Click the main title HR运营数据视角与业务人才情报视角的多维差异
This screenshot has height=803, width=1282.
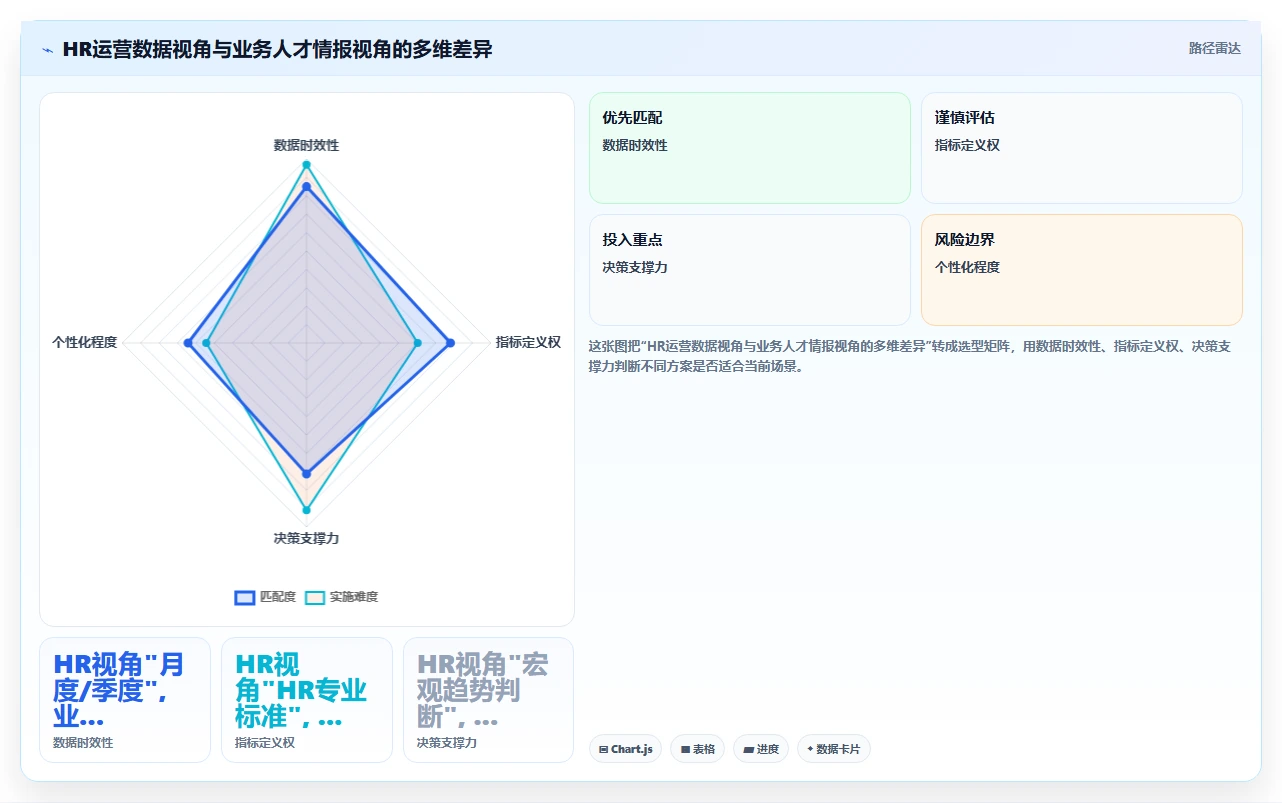coord(277,49)
